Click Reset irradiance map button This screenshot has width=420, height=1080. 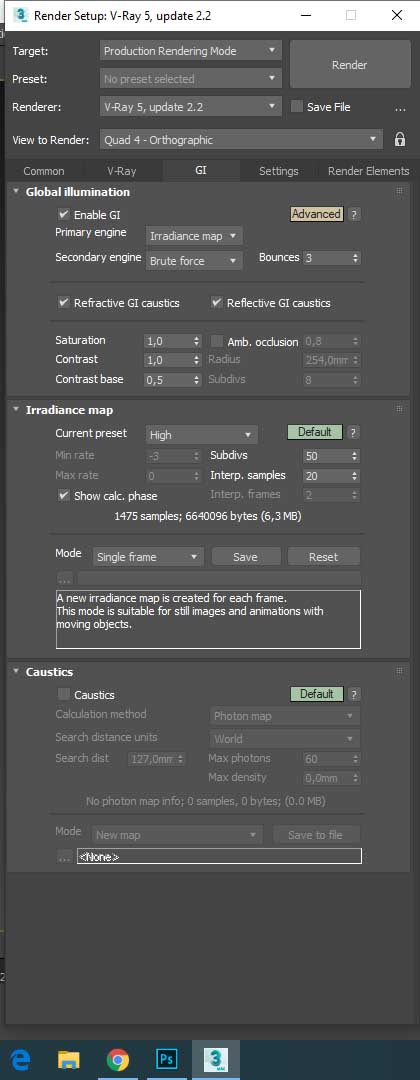tap(324, 557)
